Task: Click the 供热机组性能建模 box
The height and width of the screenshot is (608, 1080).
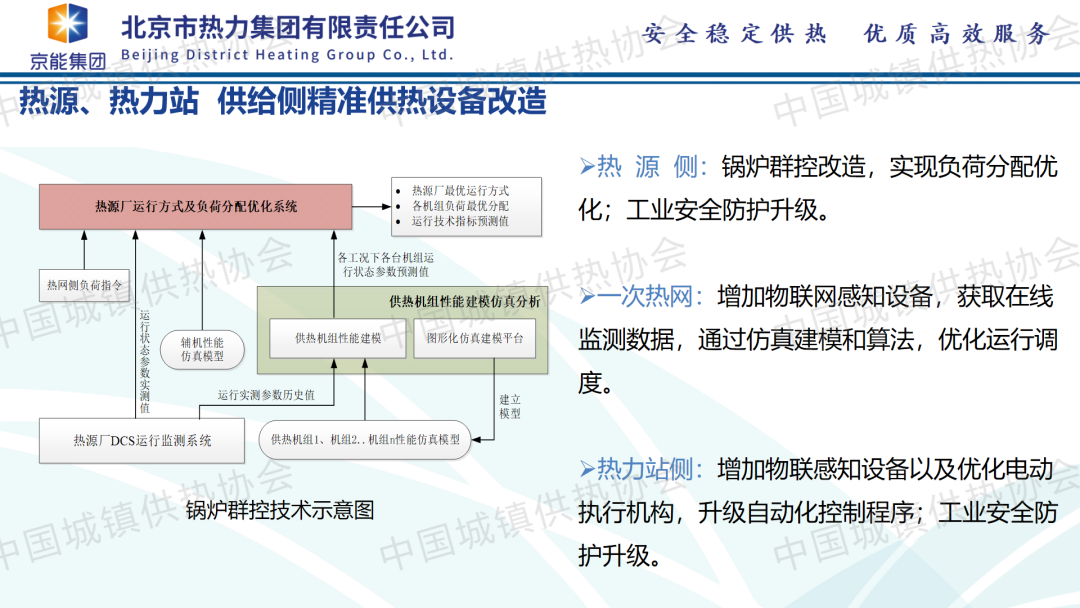Action: coord(338,338)
